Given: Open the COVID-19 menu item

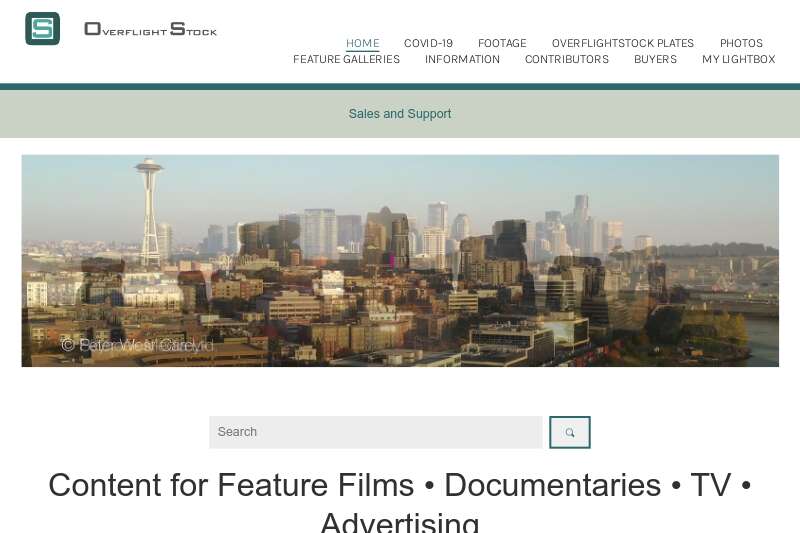Looking at the screenshot, I should [x=428, y=43].
